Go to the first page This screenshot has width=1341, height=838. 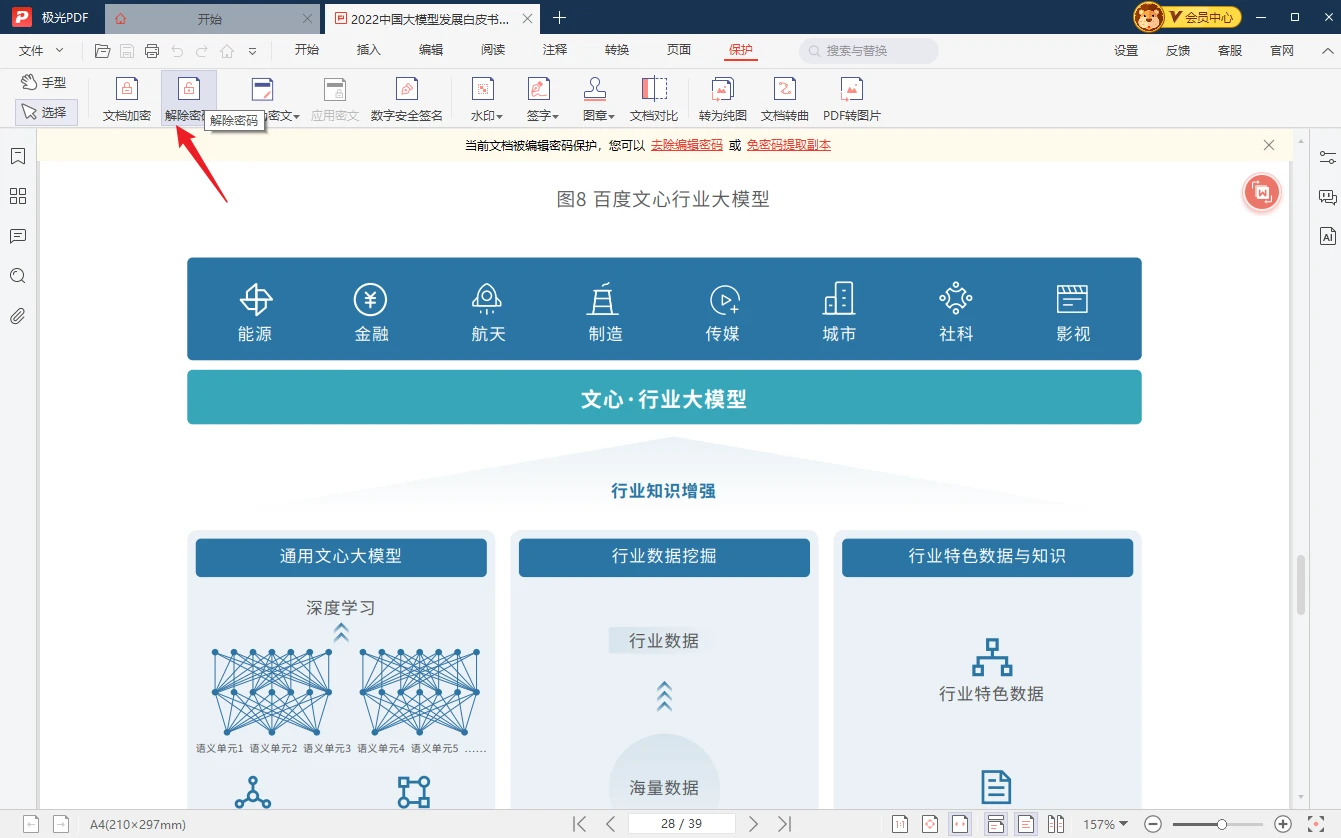[579, 824]
